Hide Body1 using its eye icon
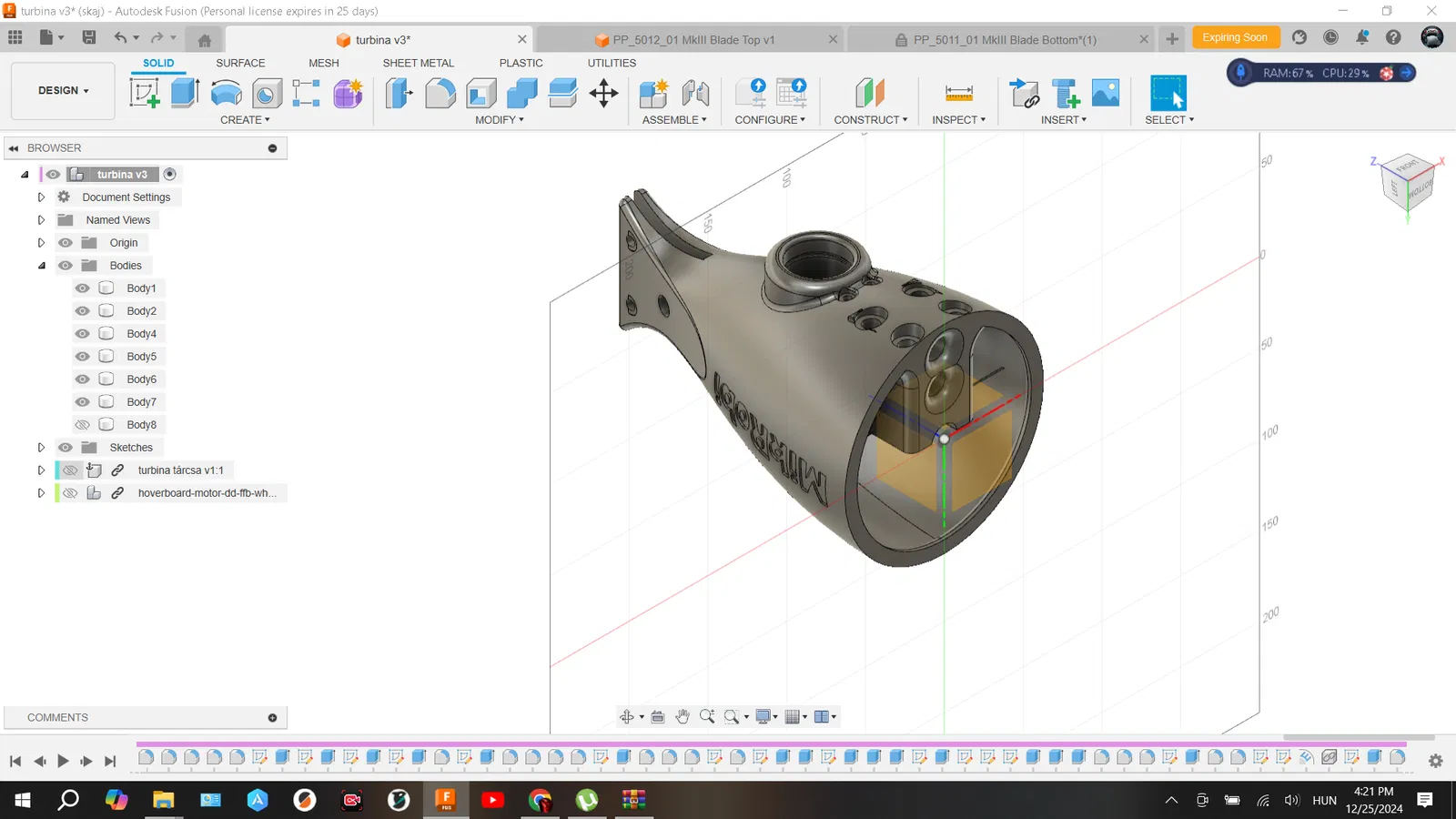This screenshot has width=1456, height=819. point(83,288)
